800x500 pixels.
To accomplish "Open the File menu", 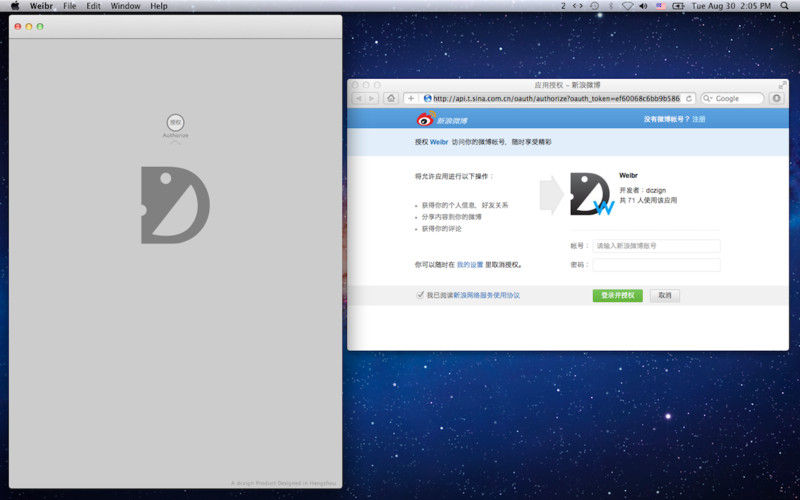I will point(69,6).
